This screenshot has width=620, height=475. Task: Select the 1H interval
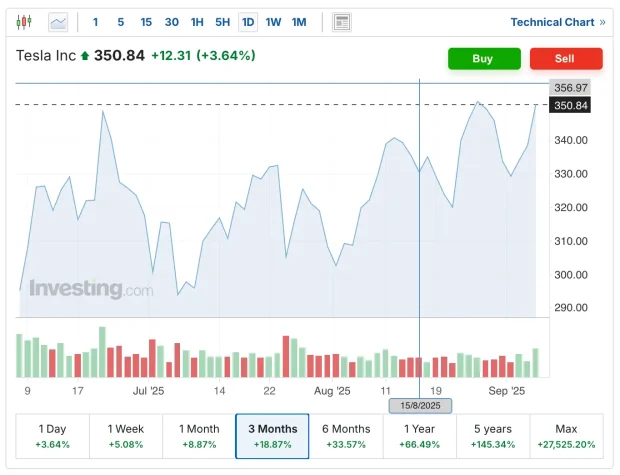pyautogui.click(x=197, y=22)
